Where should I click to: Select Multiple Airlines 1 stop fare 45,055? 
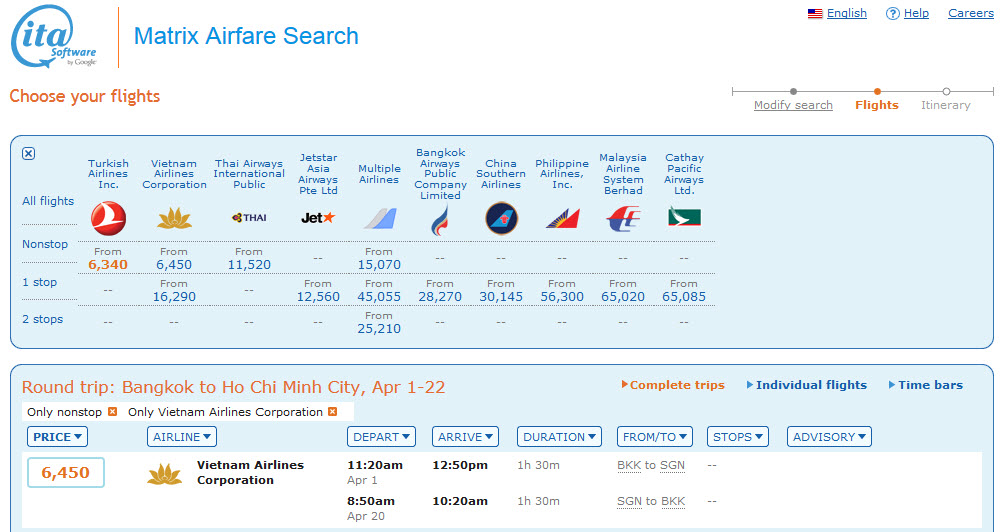pos(379,296)
